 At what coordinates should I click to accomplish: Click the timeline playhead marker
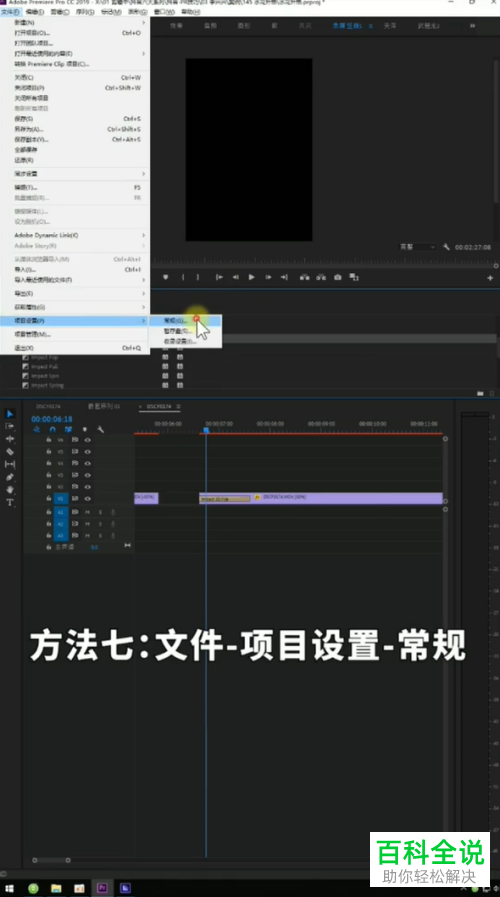click(206, 430)
